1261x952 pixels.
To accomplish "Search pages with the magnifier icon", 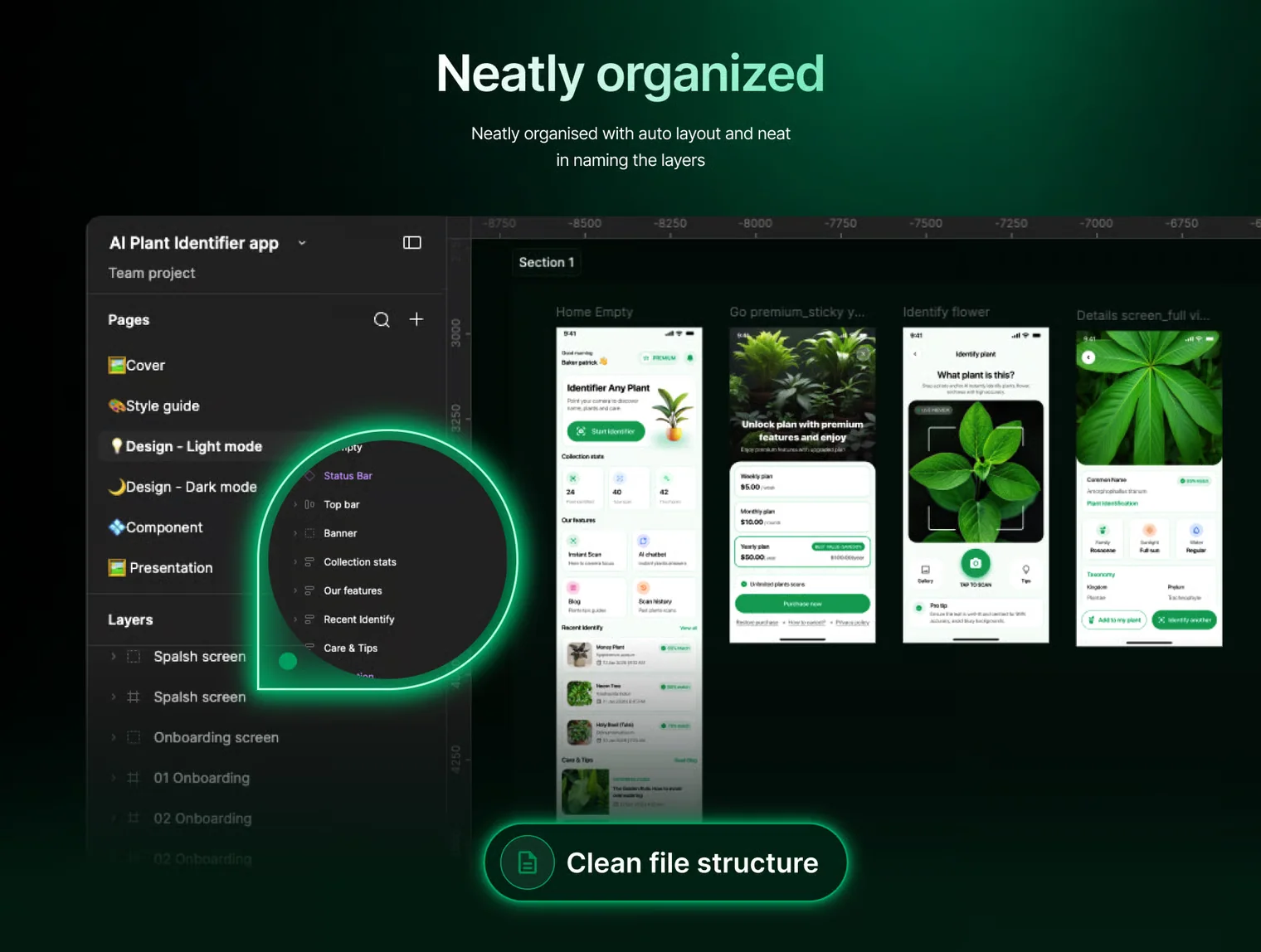I will (x=382, y=319).
